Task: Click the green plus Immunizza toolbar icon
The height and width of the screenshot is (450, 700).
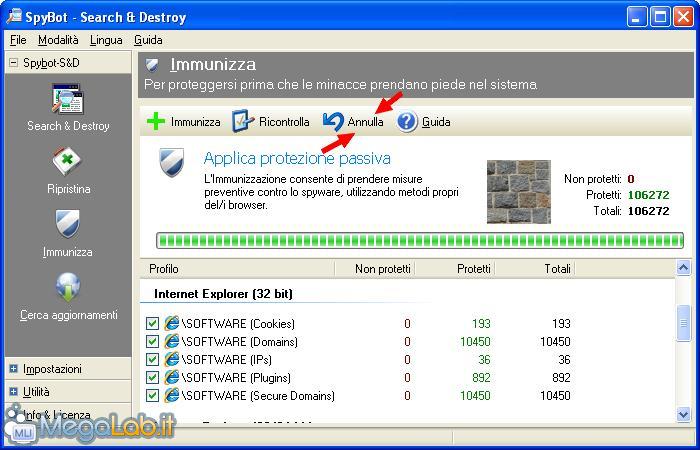Action: [156, 121]
